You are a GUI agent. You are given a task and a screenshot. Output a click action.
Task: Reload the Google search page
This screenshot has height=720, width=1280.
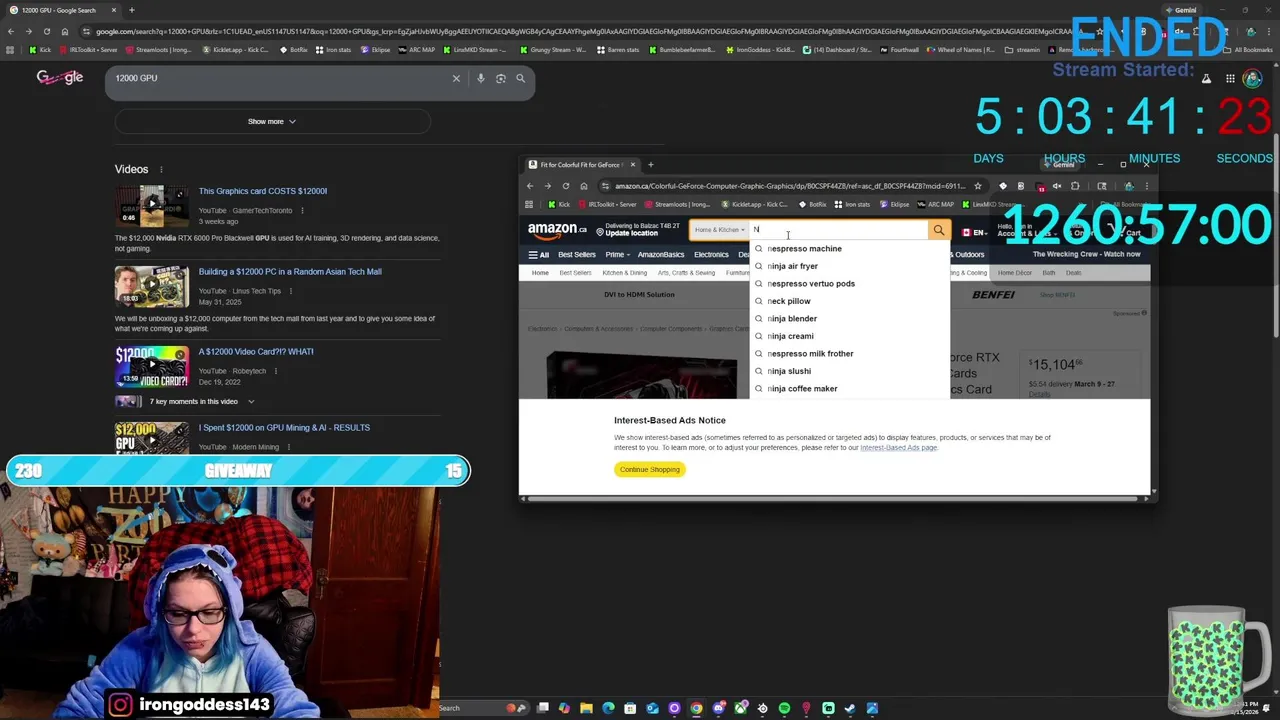pos(46,31)
